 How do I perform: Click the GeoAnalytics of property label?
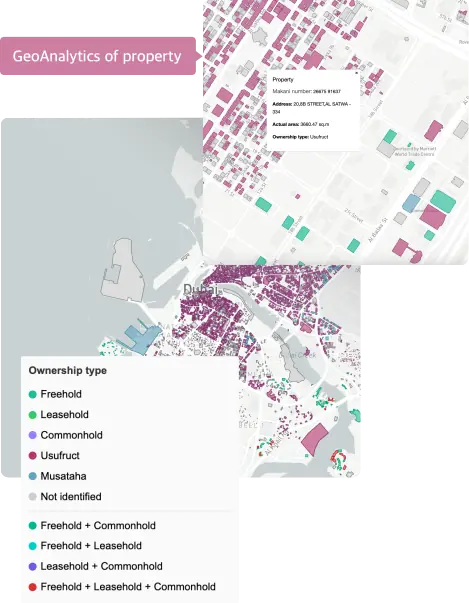97,56
